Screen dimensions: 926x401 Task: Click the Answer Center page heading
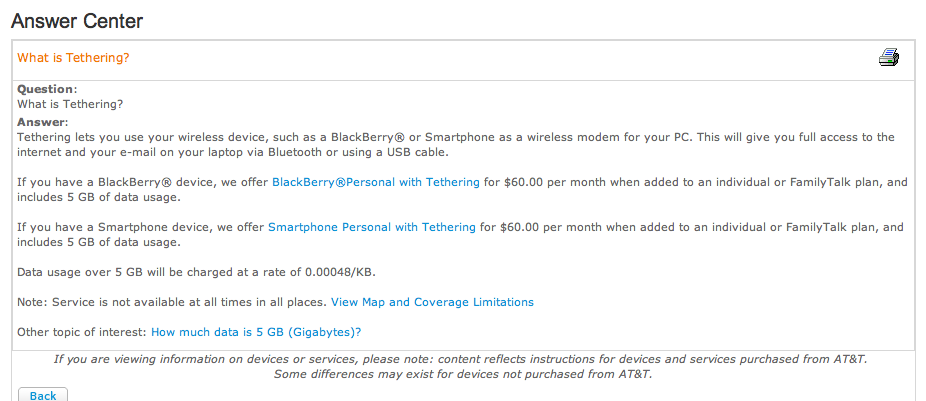(77, 20)
